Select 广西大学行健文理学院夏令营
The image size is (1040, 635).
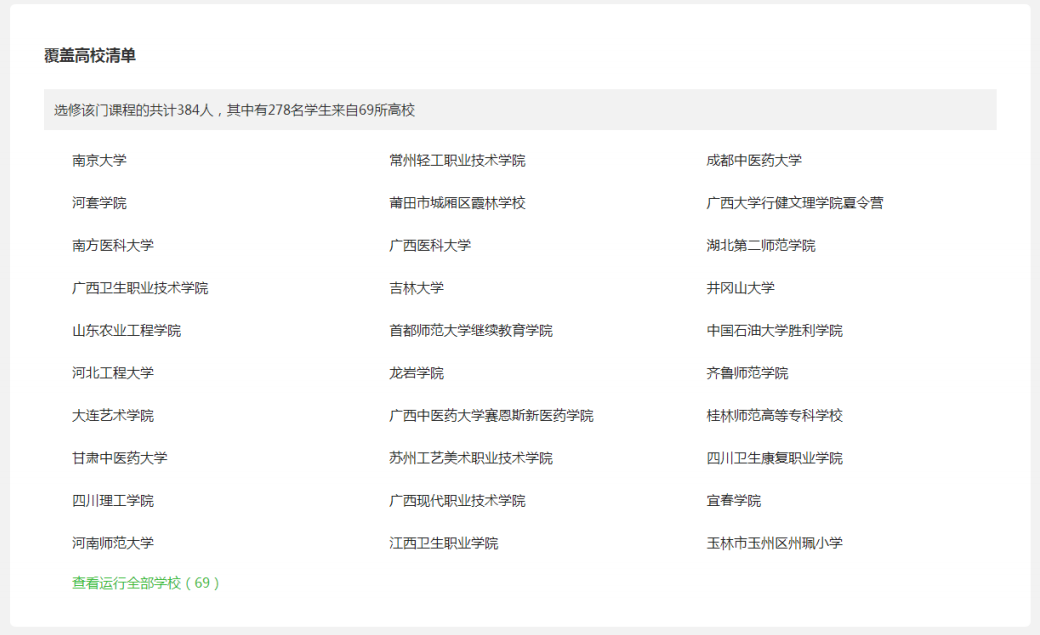(x=795, y=203)
